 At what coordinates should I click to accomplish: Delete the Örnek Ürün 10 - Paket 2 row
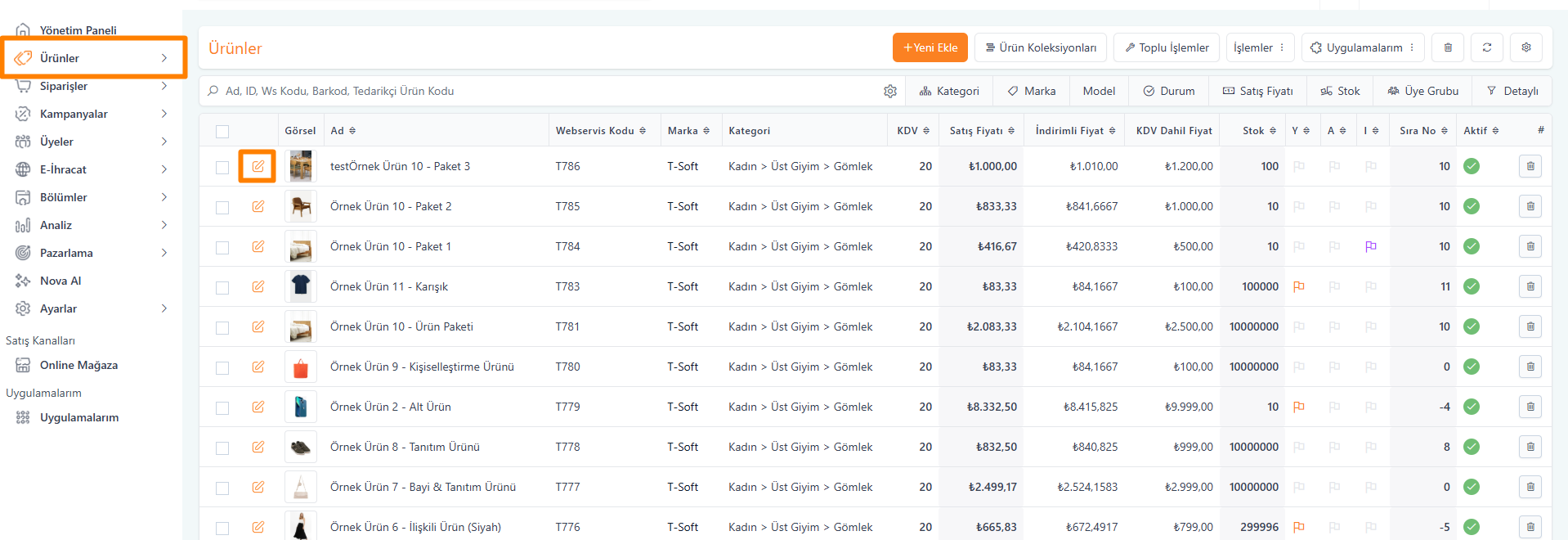tap(1530, 206)
